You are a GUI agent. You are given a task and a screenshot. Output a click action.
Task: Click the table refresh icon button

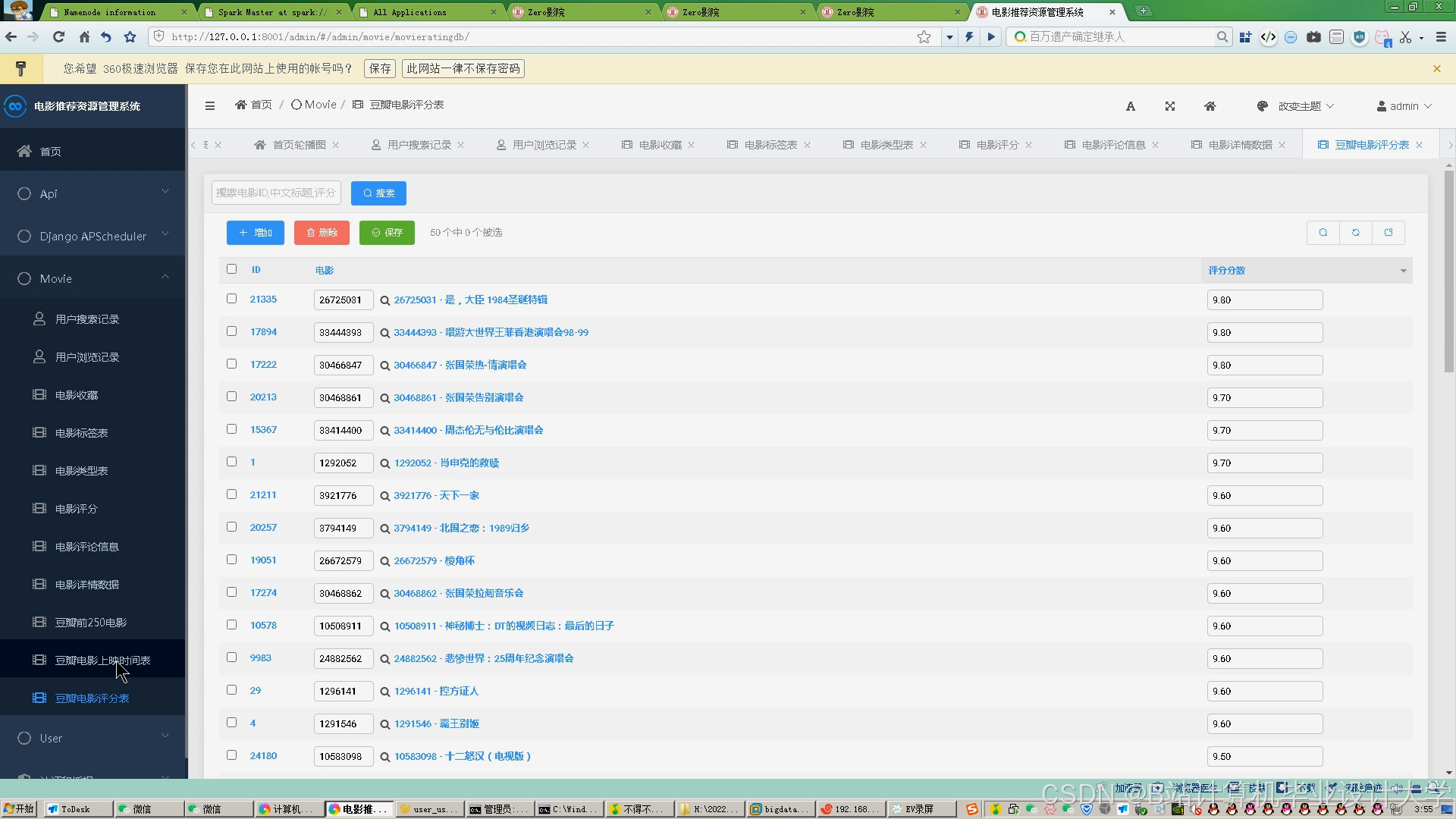tap(1355, 233)
